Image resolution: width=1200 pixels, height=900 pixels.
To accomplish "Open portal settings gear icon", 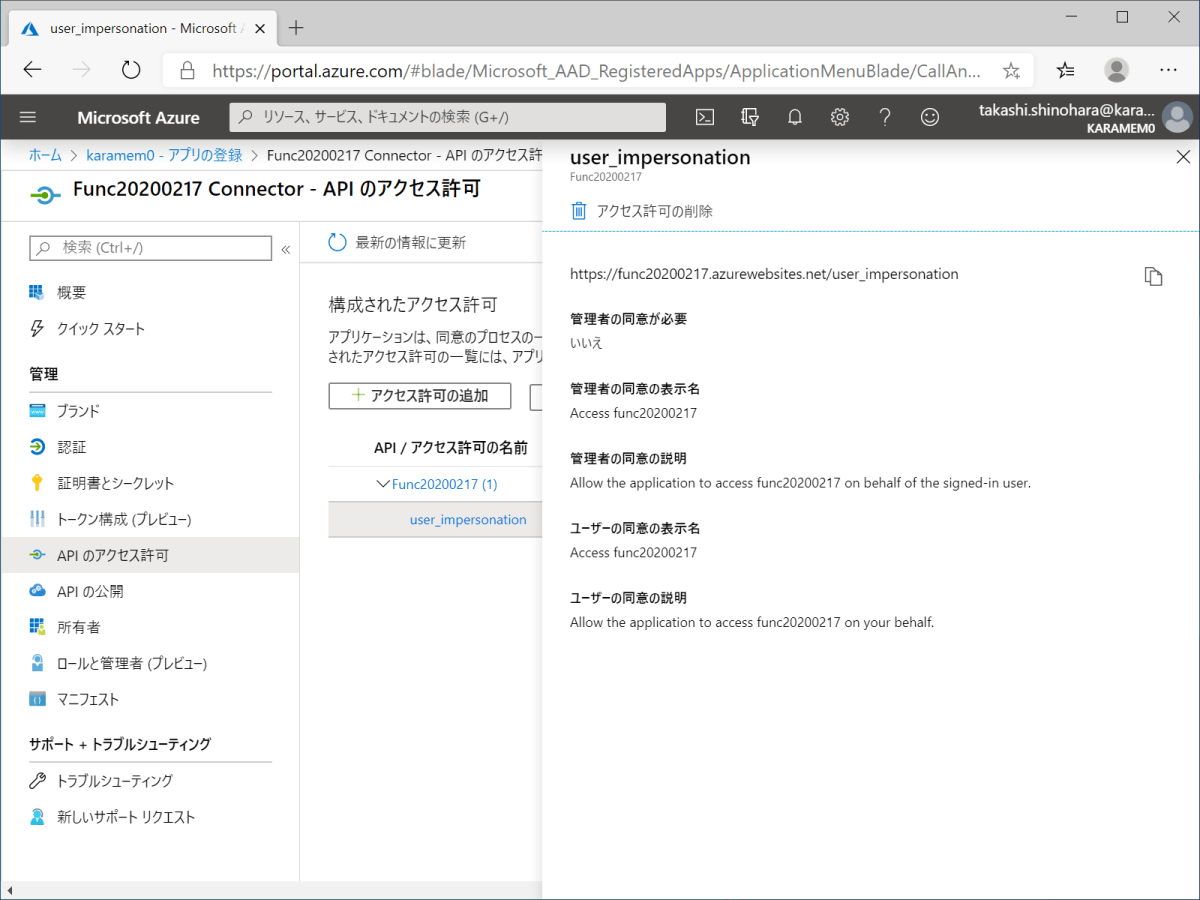I will (840, 117).
